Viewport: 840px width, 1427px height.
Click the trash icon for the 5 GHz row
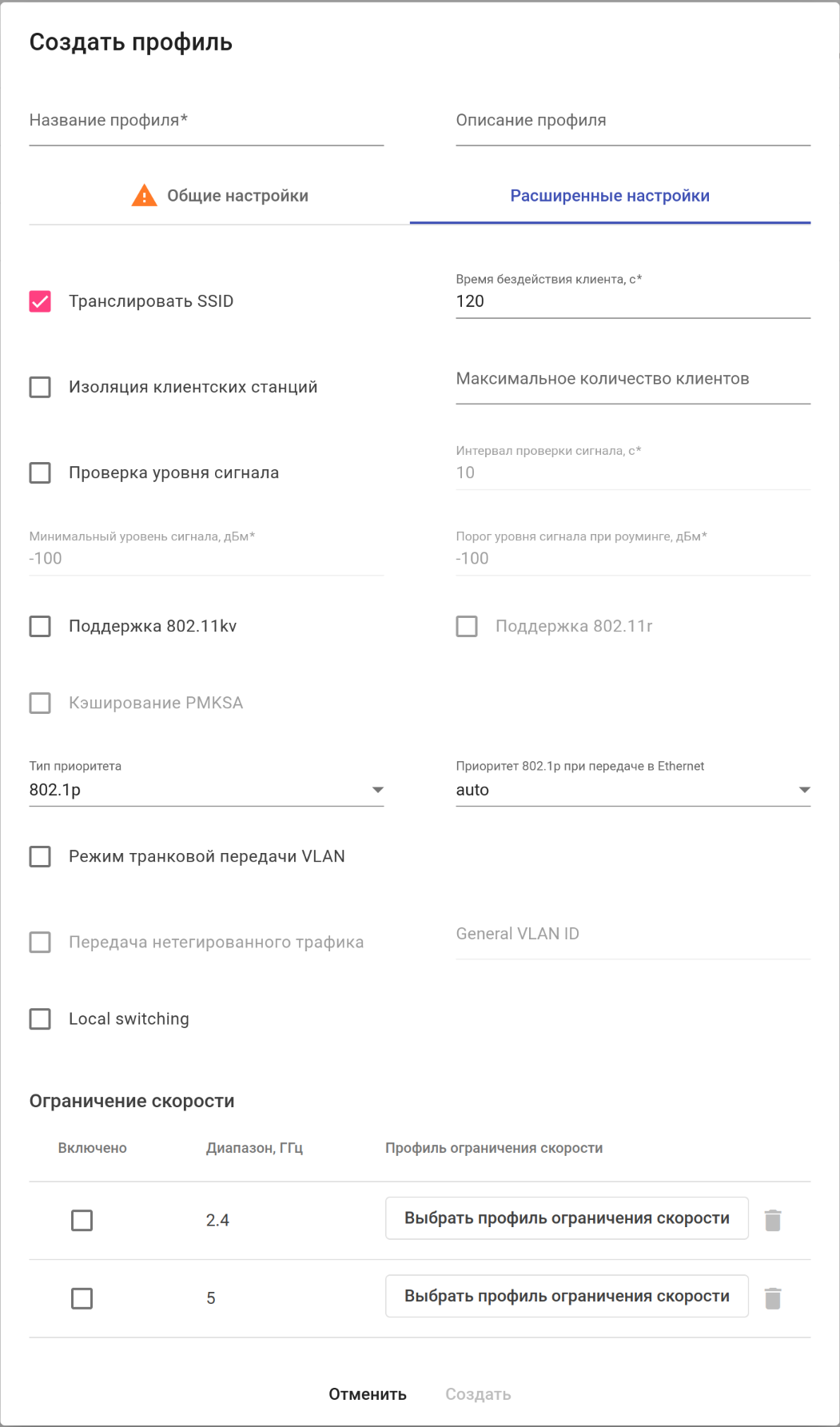772,1298
